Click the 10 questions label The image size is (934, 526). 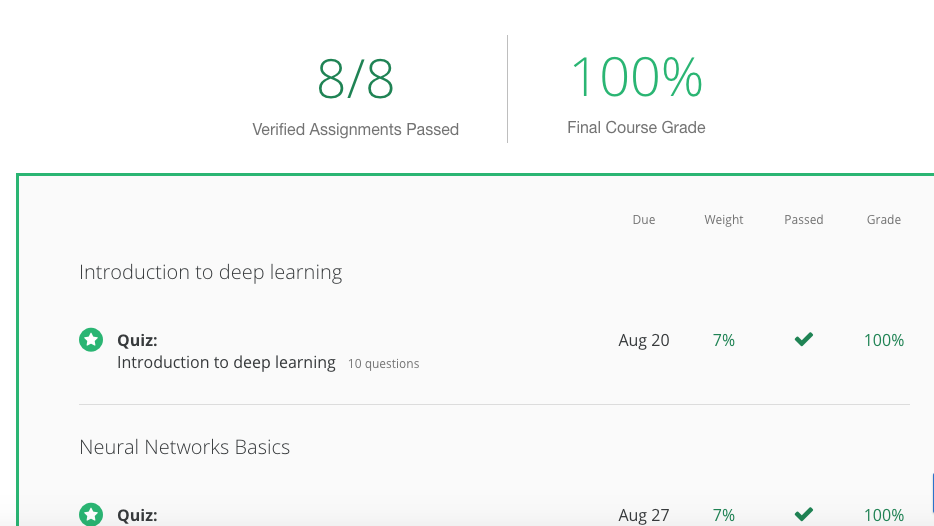click(x=384, y=364)
